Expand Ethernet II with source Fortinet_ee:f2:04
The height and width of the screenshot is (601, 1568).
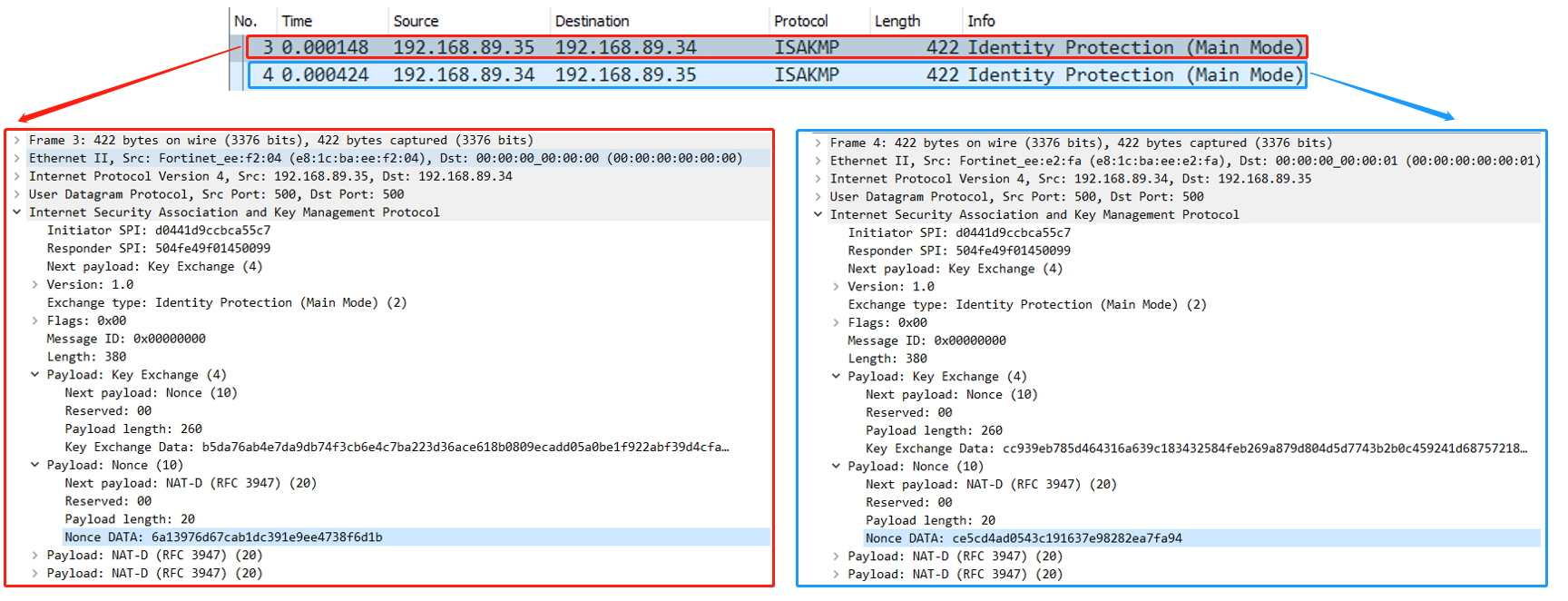tap(17, 159)
